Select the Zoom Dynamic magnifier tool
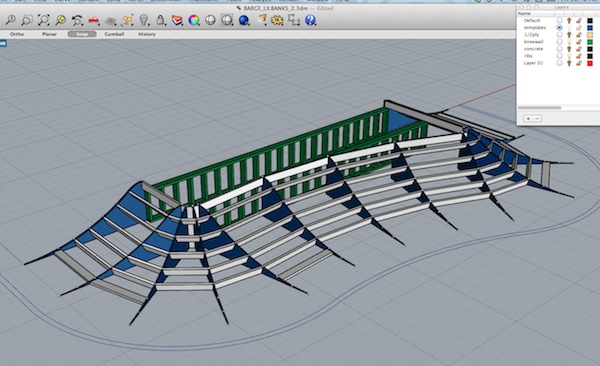Image resolution: width=600 pixels, height=366 pixels. [x=10, y=20]
